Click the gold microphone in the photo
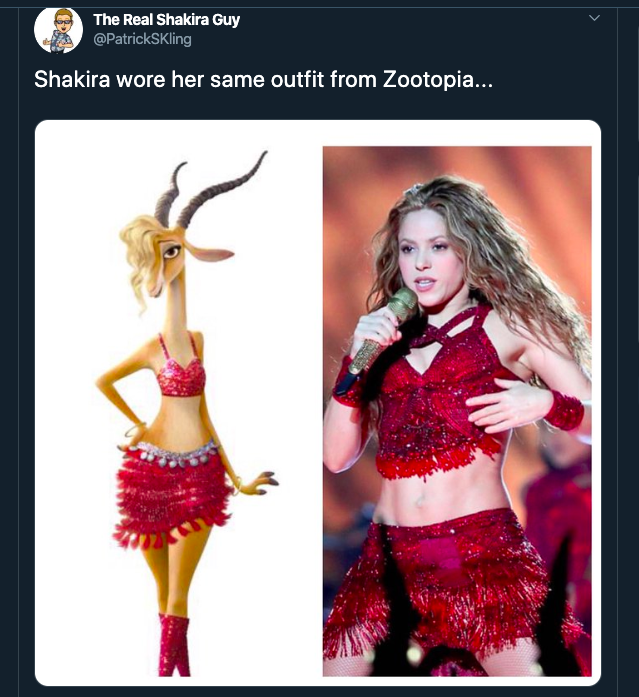 pyautogui.click(x=384, y=331)
